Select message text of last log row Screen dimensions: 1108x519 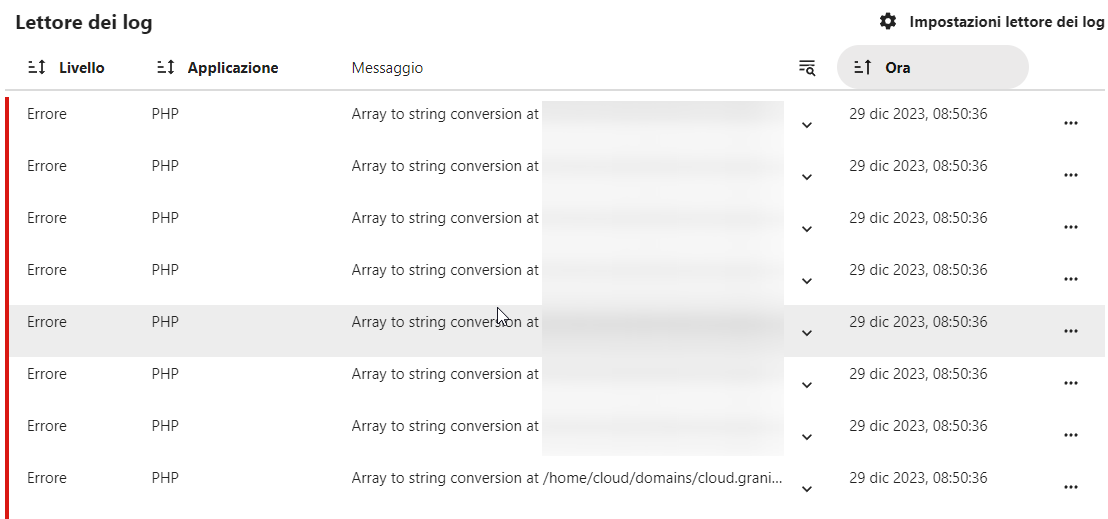click(567, 478)
